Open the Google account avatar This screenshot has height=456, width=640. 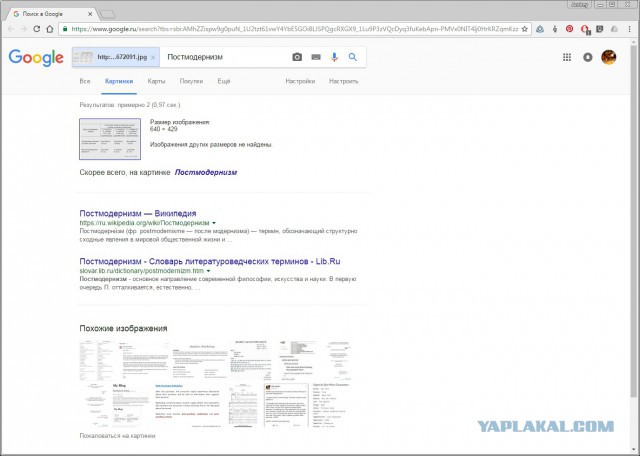point(609,57)
